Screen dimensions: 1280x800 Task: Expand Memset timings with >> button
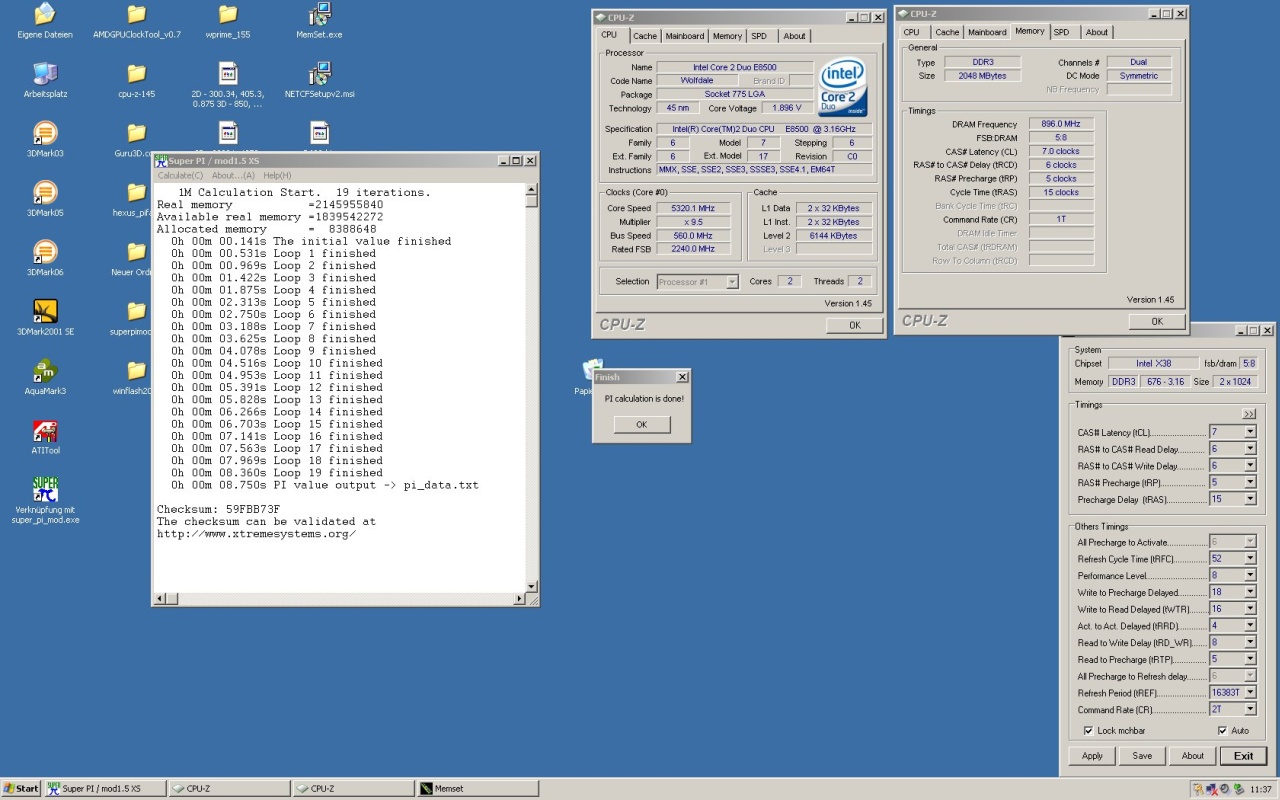click(x=1249, y=414)
